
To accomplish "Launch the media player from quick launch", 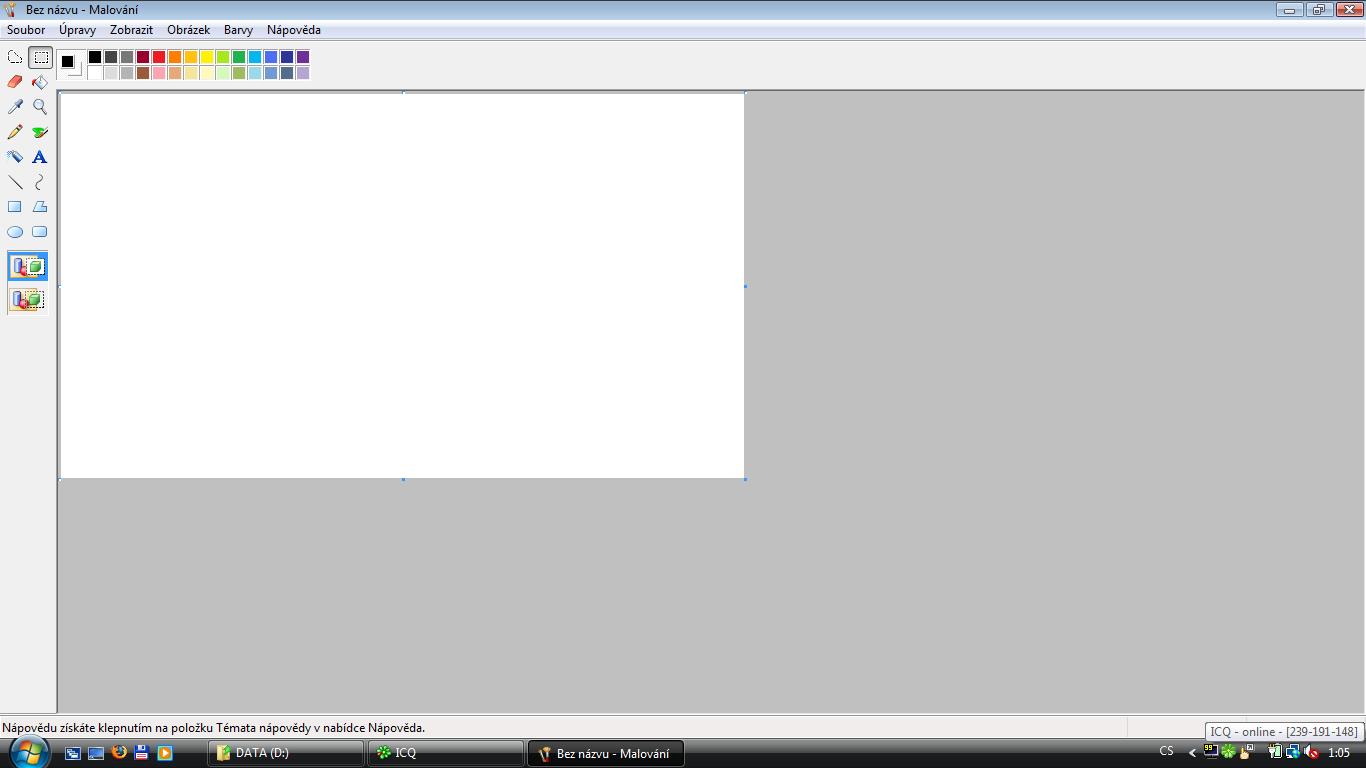I will [165, 753].
